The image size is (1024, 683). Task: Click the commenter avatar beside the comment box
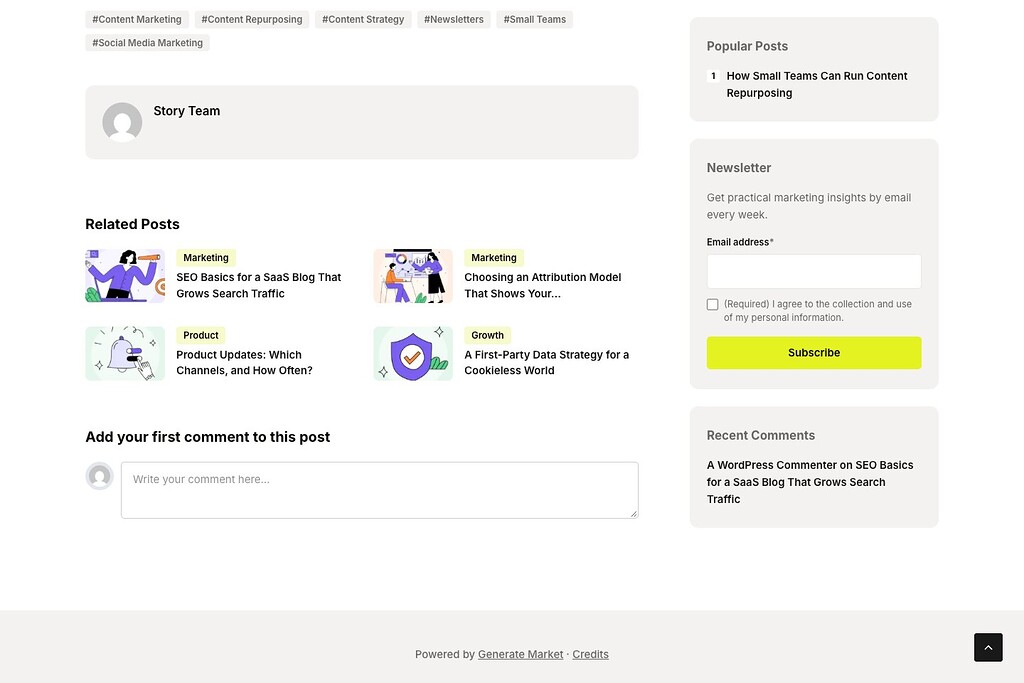click(99, 476)
